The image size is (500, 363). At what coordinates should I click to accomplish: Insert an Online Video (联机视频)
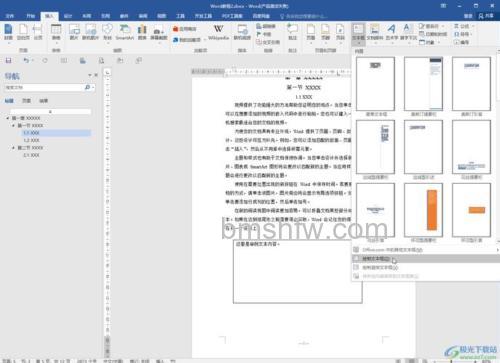click(x=242, y=33)
